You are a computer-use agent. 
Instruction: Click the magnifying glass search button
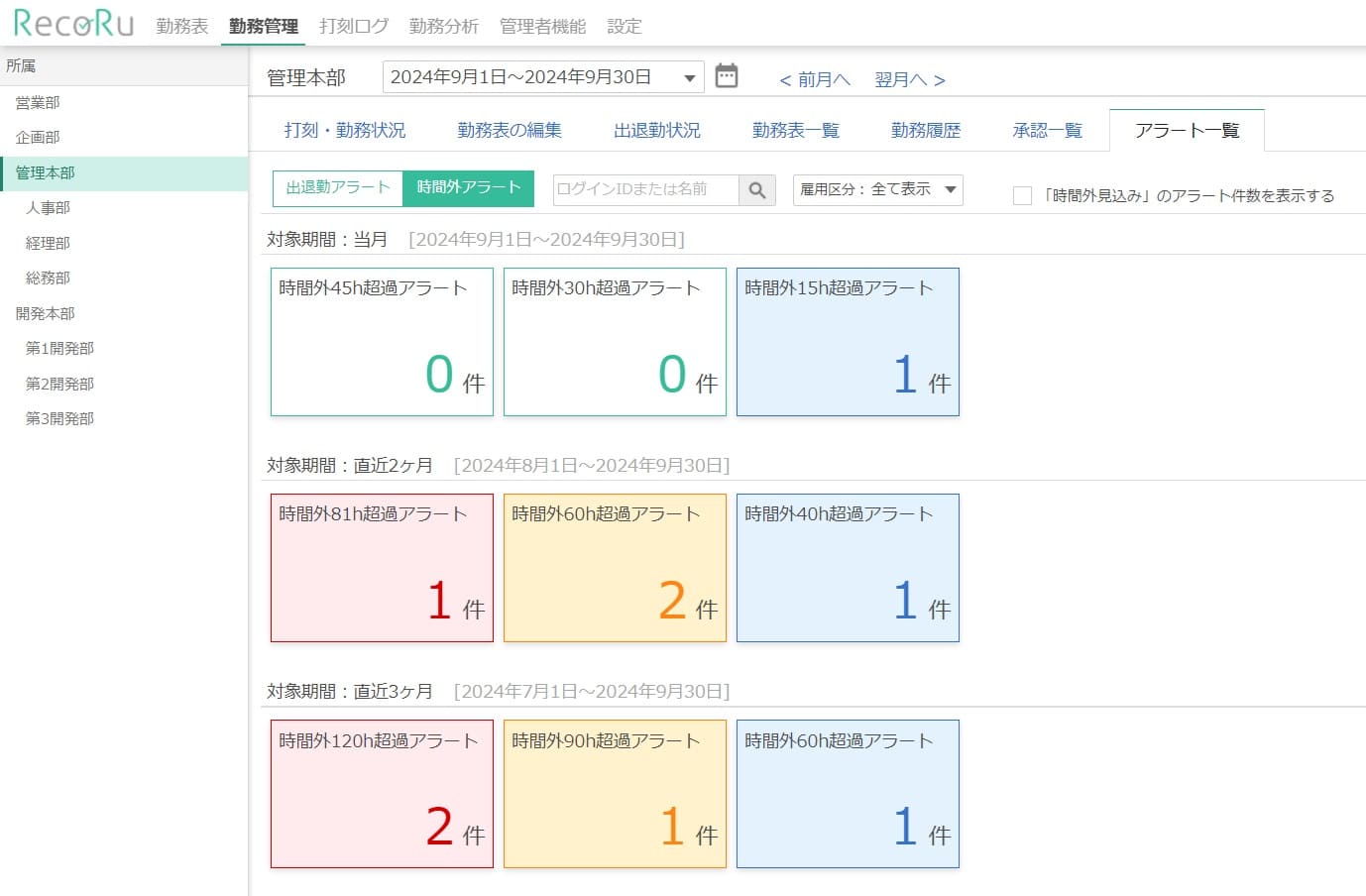click(x=757, y=189)
